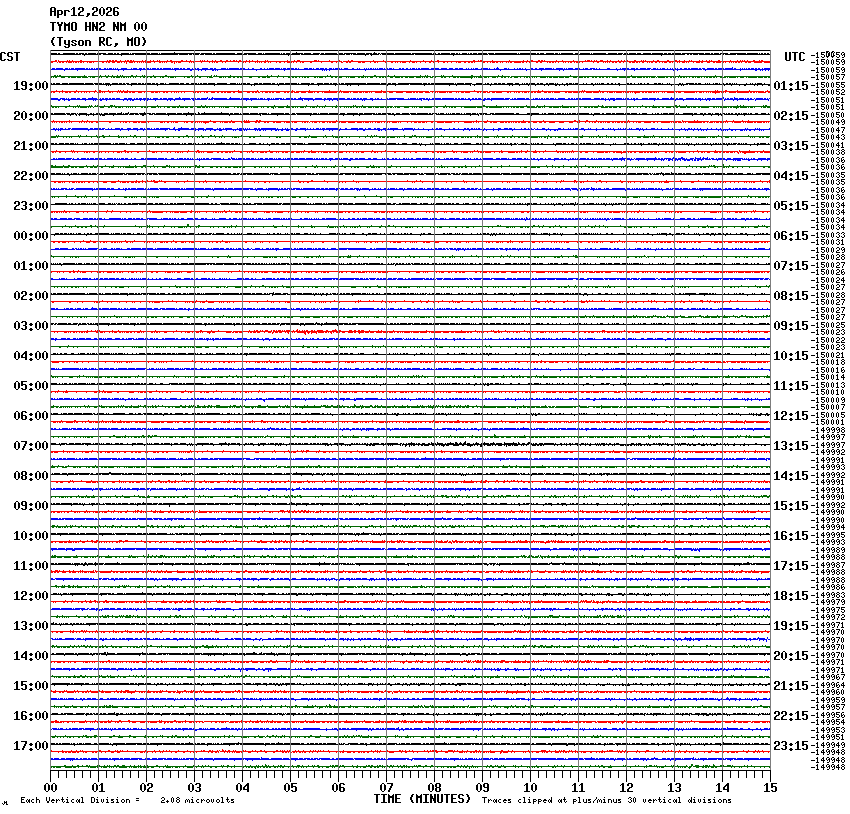Click the 07:00 CST row label

click(30, 446)
